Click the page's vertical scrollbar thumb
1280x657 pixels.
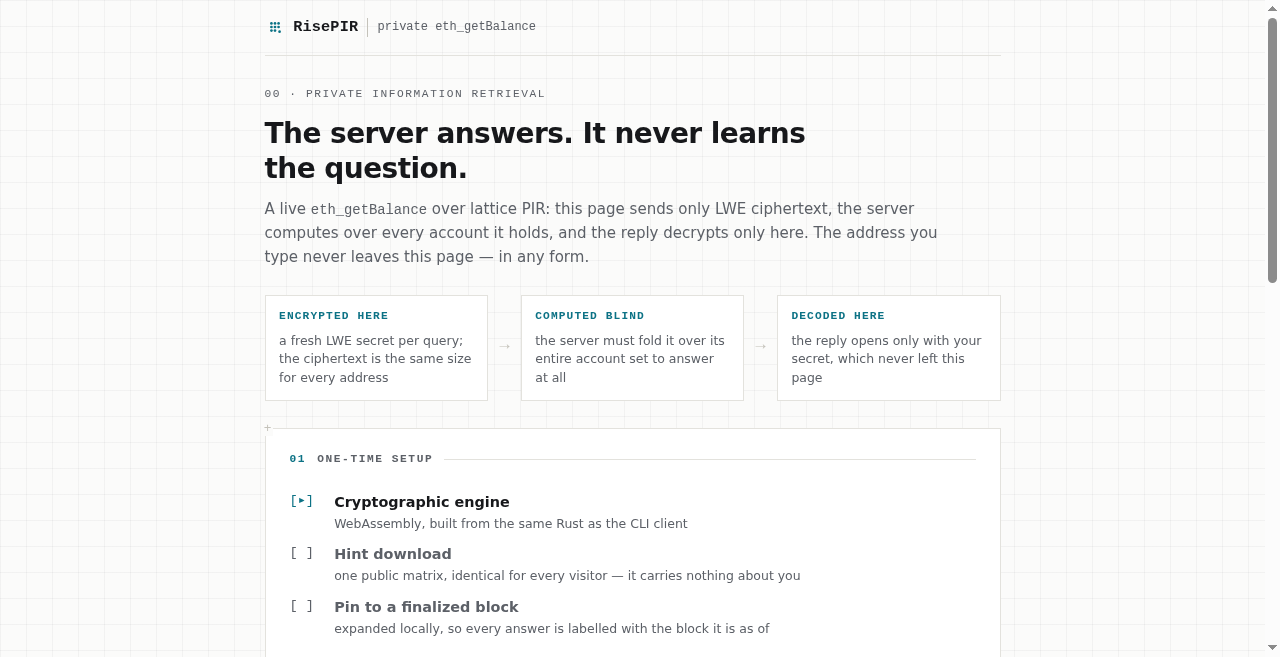coord(1272,150)
